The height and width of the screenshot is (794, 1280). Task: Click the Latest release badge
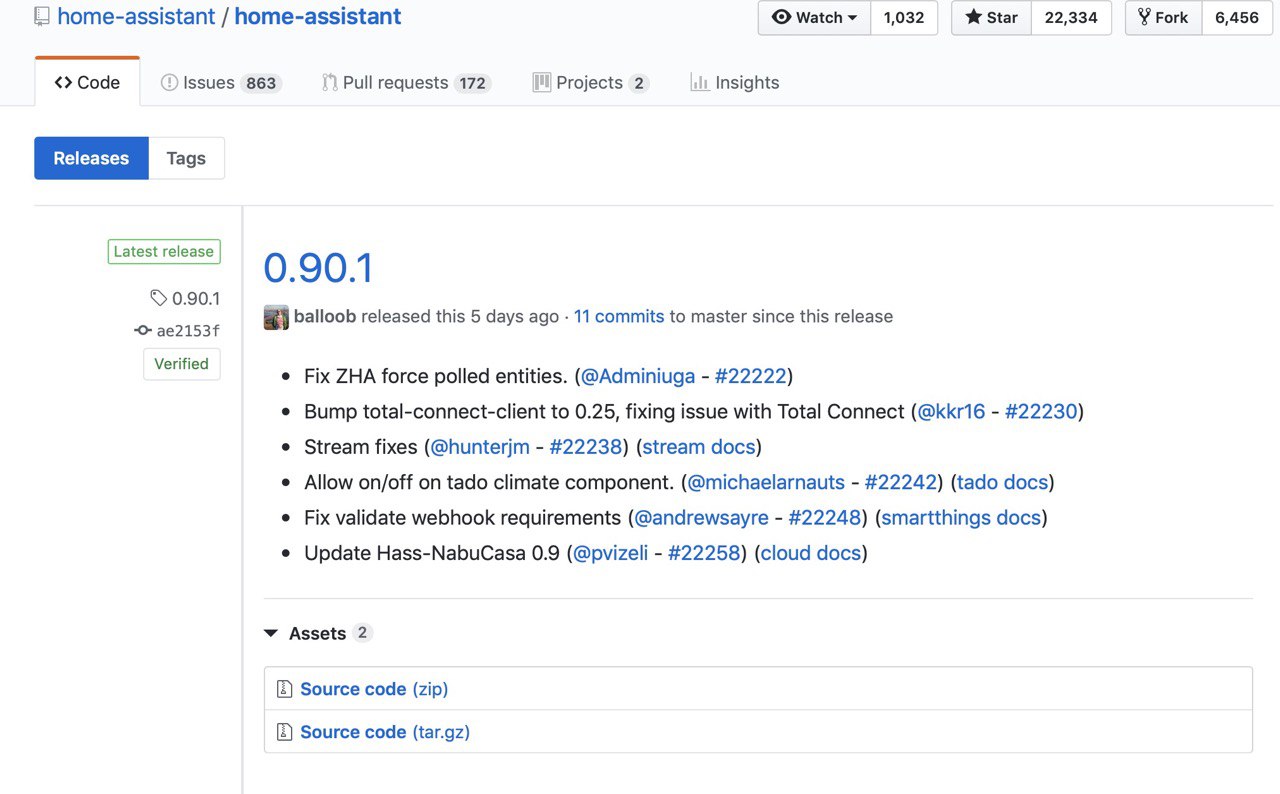[x=164, y=252]
